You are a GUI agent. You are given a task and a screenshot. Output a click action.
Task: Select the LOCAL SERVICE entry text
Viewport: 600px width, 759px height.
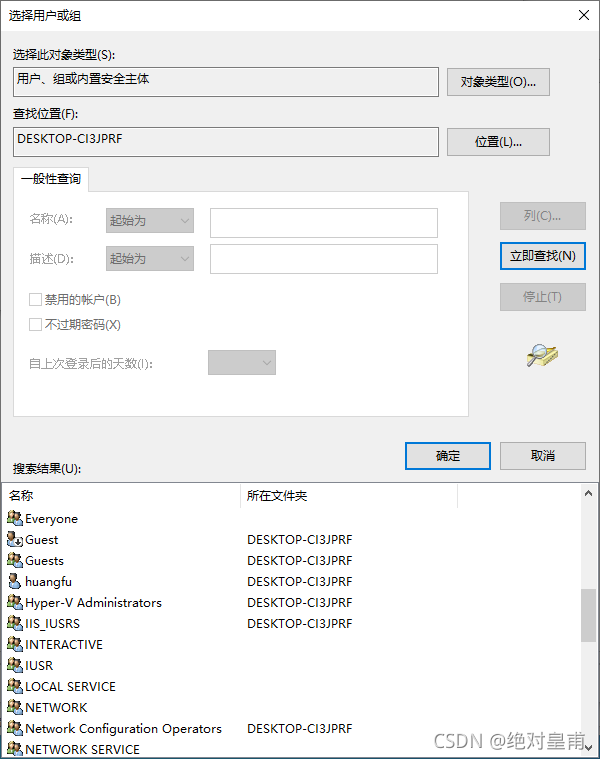coord(70,686)
